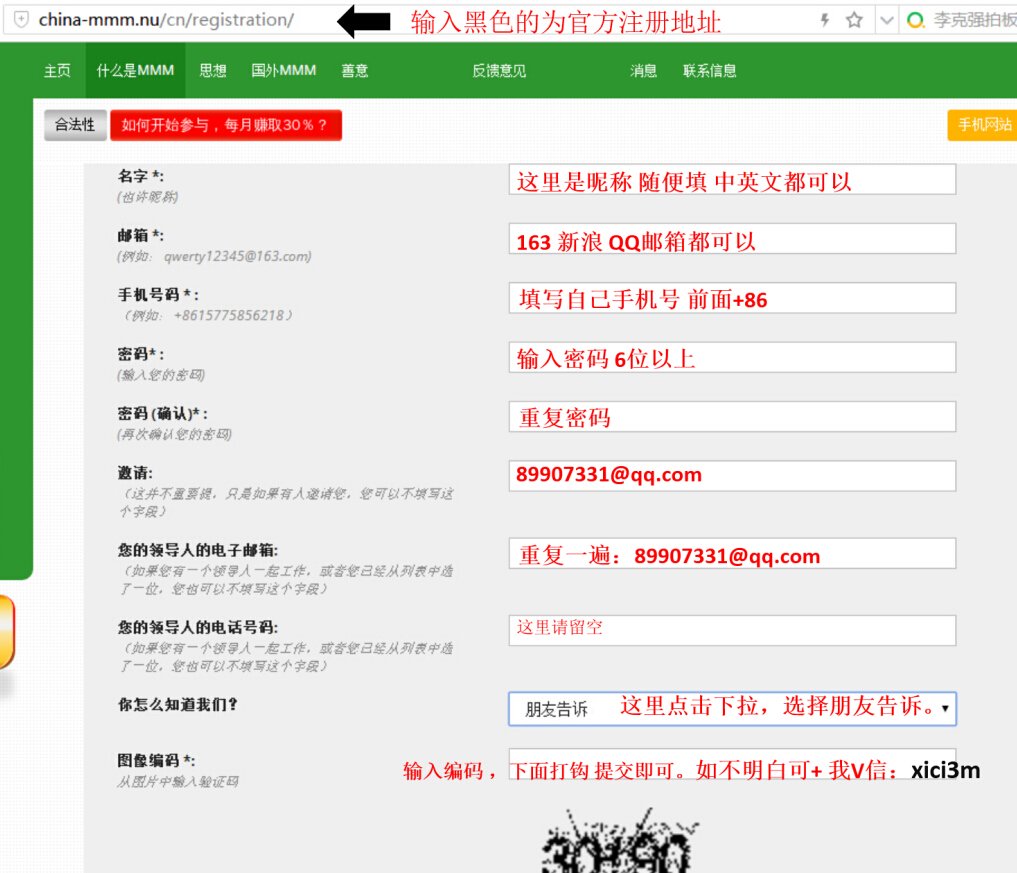Open the 思想 menu
Screen dimensions: 1017x873
pyautogui.click(x=212, y=71)
